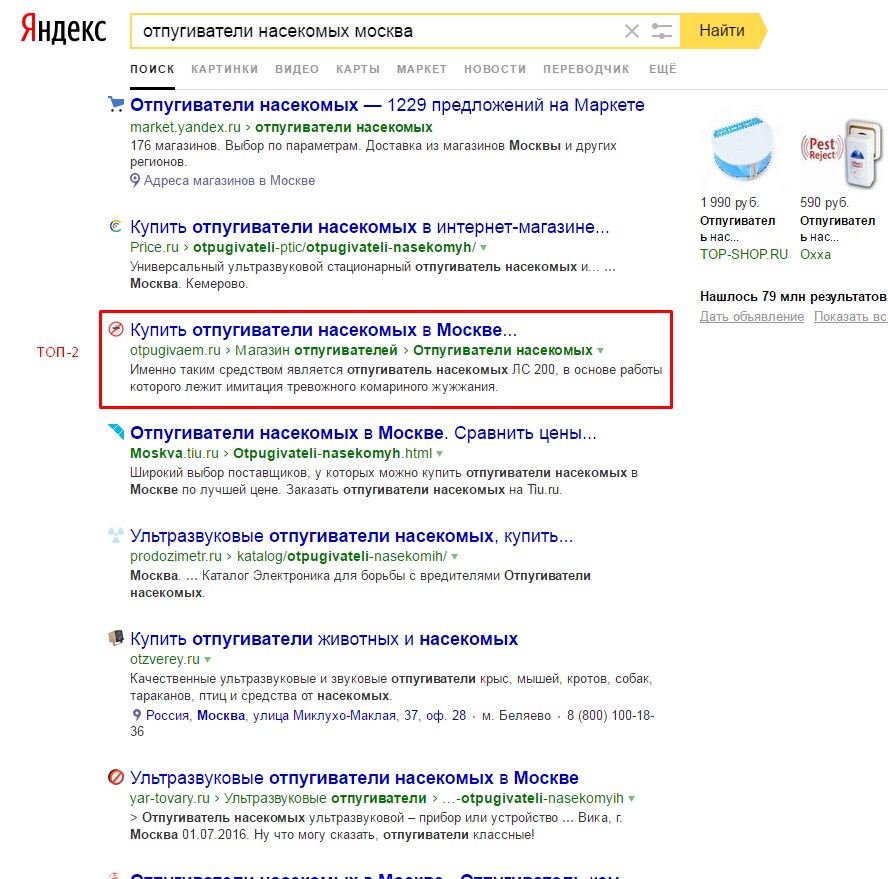Click the otpugivaem.ru favicon
The image size is (888, 879).
tap(116, 329)
